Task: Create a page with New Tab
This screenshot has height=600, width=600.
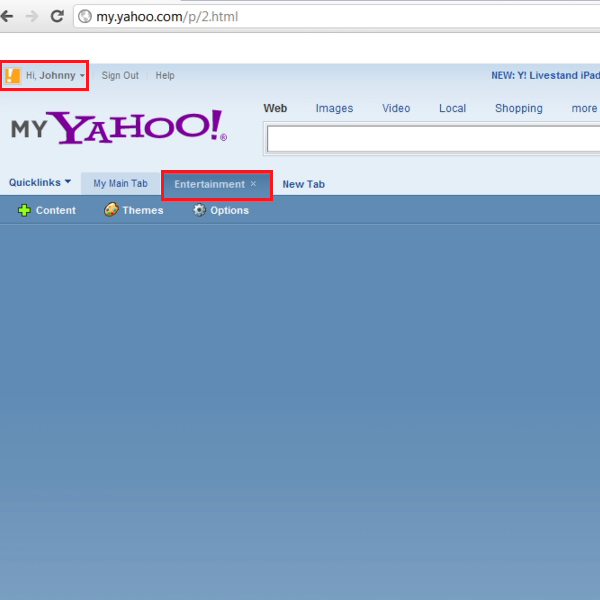Action: click(303, 184)
